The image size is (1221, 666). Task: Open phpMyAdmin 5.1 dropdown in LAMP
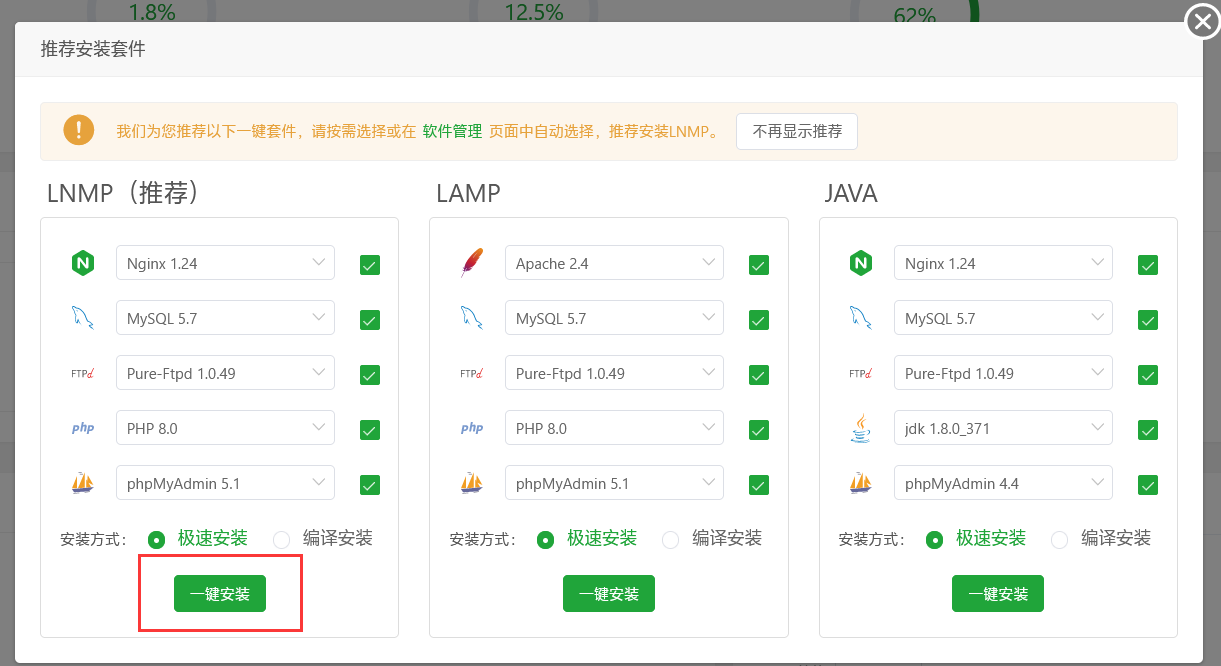pyautogui.click(x=614, y=483)
